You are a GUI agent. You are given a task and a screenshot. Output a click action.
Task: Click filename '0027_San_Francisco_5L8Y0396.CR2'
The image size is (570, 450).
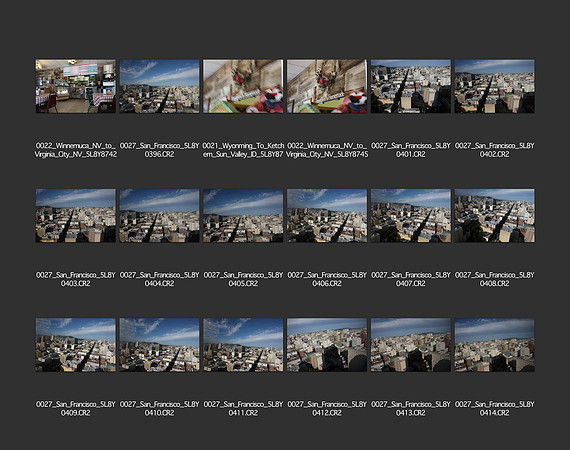point(160,150)
